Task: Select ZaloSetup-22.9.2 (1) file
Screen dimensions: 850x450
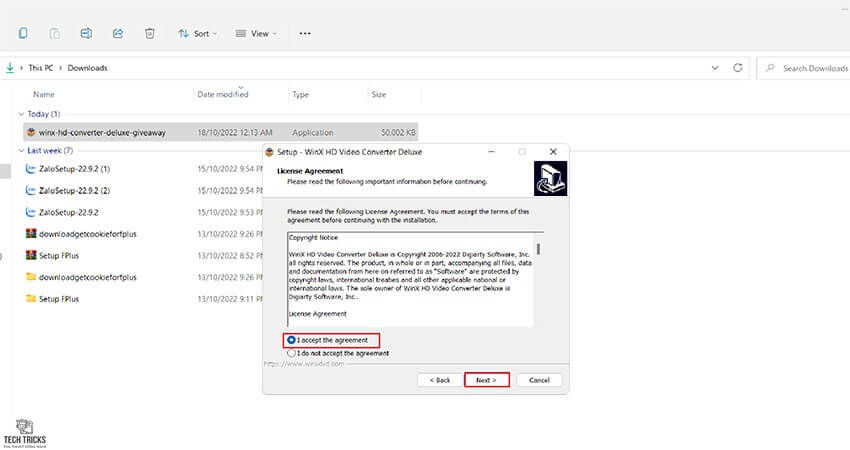Action: click(74, 169)
